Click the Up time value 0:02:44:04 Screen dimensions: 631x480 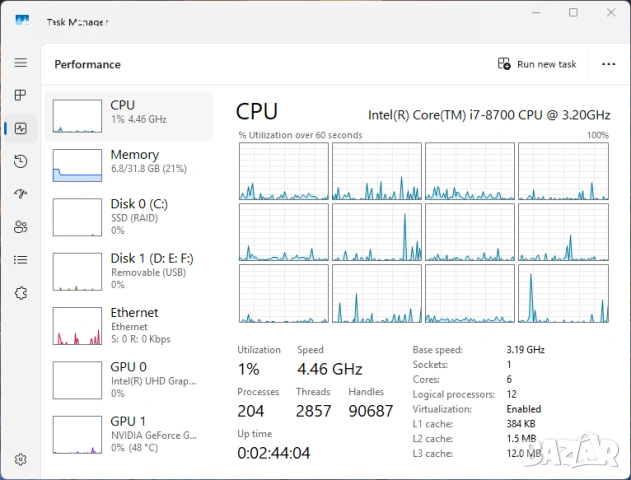click(x=274, y=453)
